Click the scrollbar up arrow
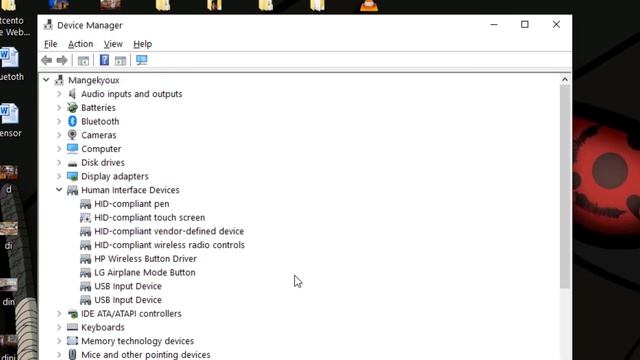Screen dimensions: 640x360 pos(565,80)
